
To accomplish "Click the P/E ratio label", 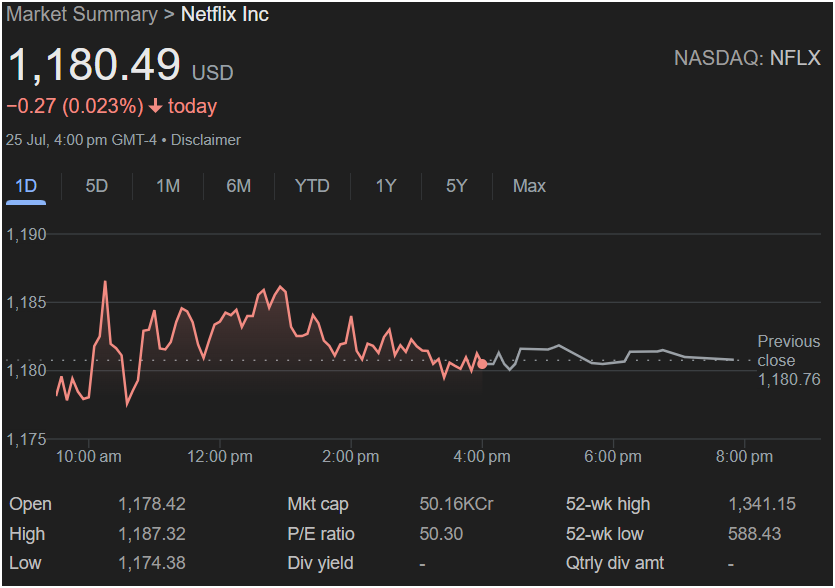I will click(x=321, y=534).
